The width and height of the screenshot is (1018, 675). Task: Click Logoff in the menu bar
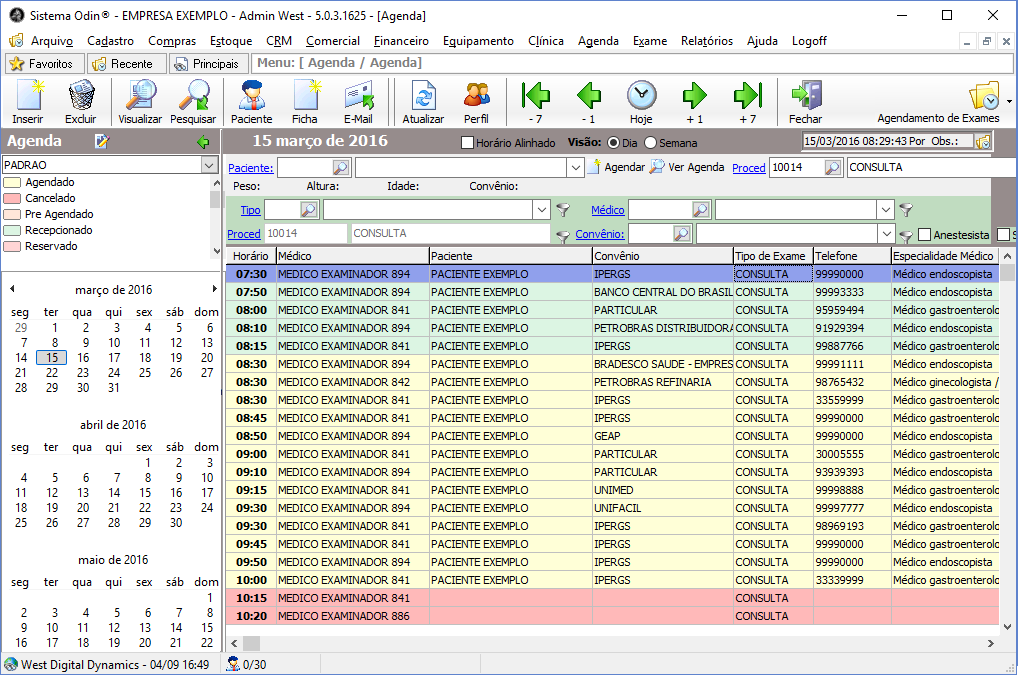pyautogui.click(x=809, y=41)
